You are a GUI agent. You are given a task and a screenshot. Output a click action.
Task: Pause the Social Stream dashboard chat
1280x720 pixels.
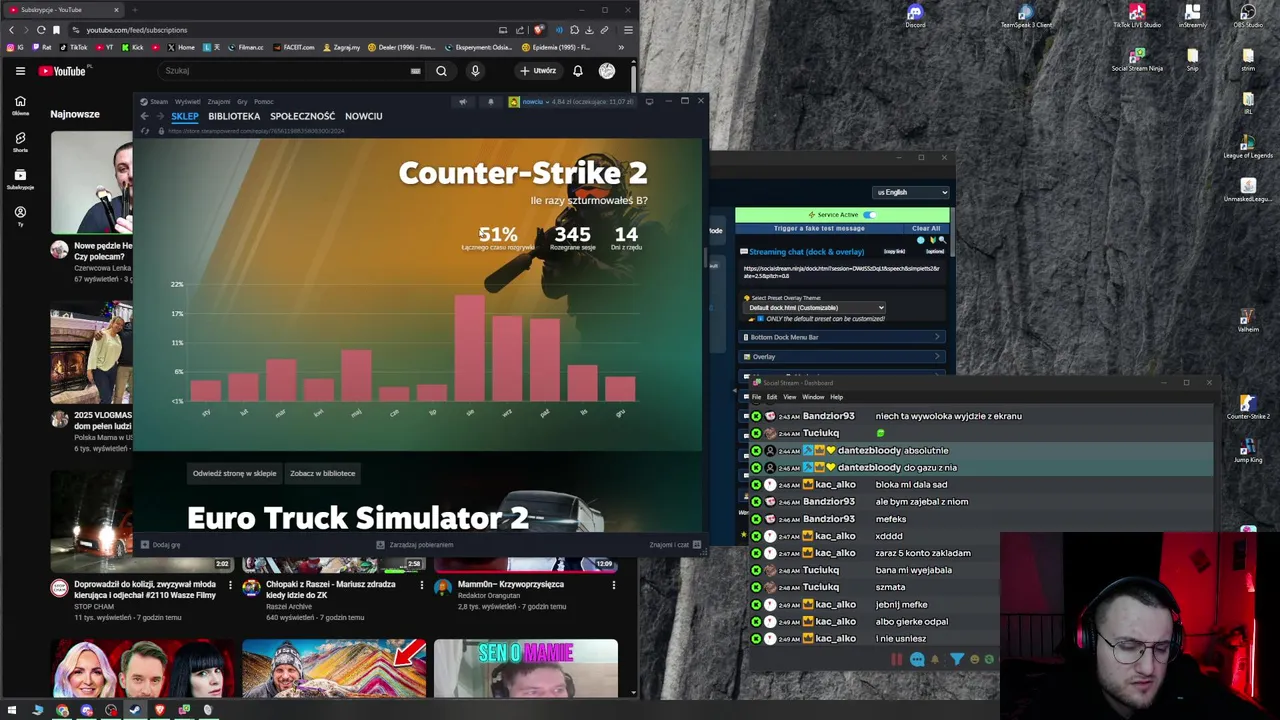[x=897, y=659]
